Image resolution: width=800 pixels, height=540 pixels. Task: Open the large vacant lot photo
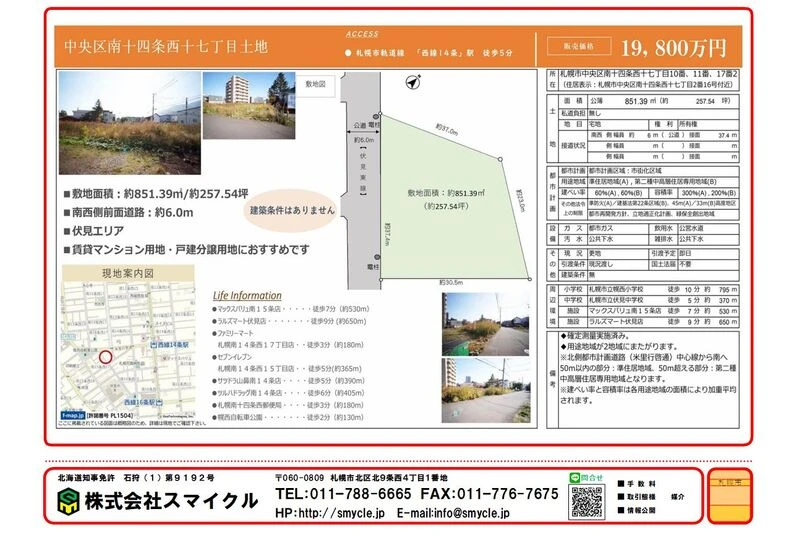[130, 123]
